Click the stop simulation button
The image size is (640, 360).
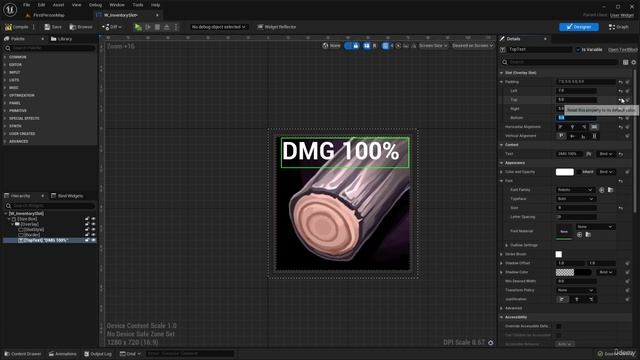pos(157,27)
